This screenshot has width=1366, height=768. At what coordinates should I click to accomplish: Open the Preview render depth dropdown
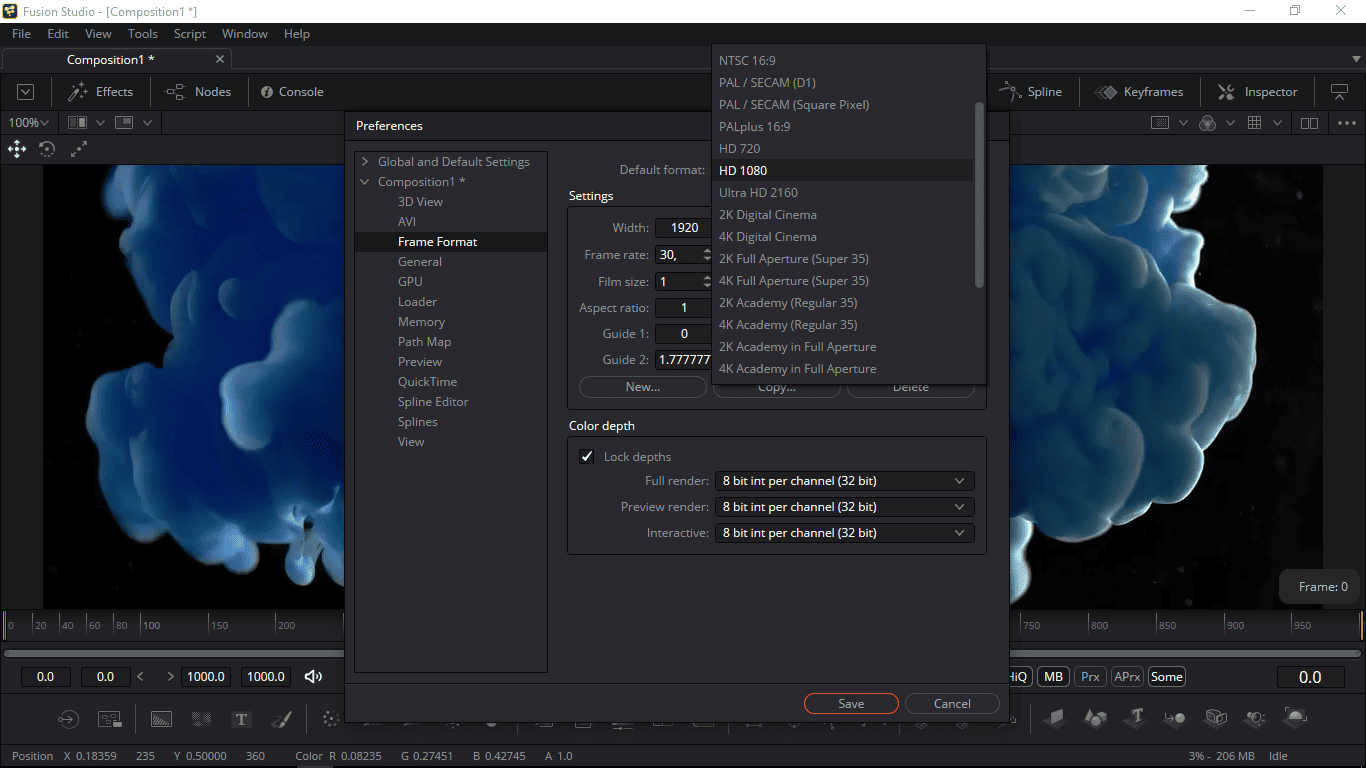click(x=844, y=507)
